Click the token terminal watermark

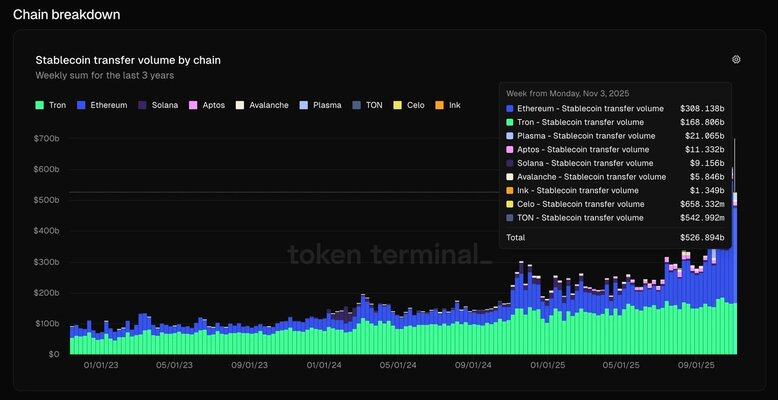(x=390, y=255)
